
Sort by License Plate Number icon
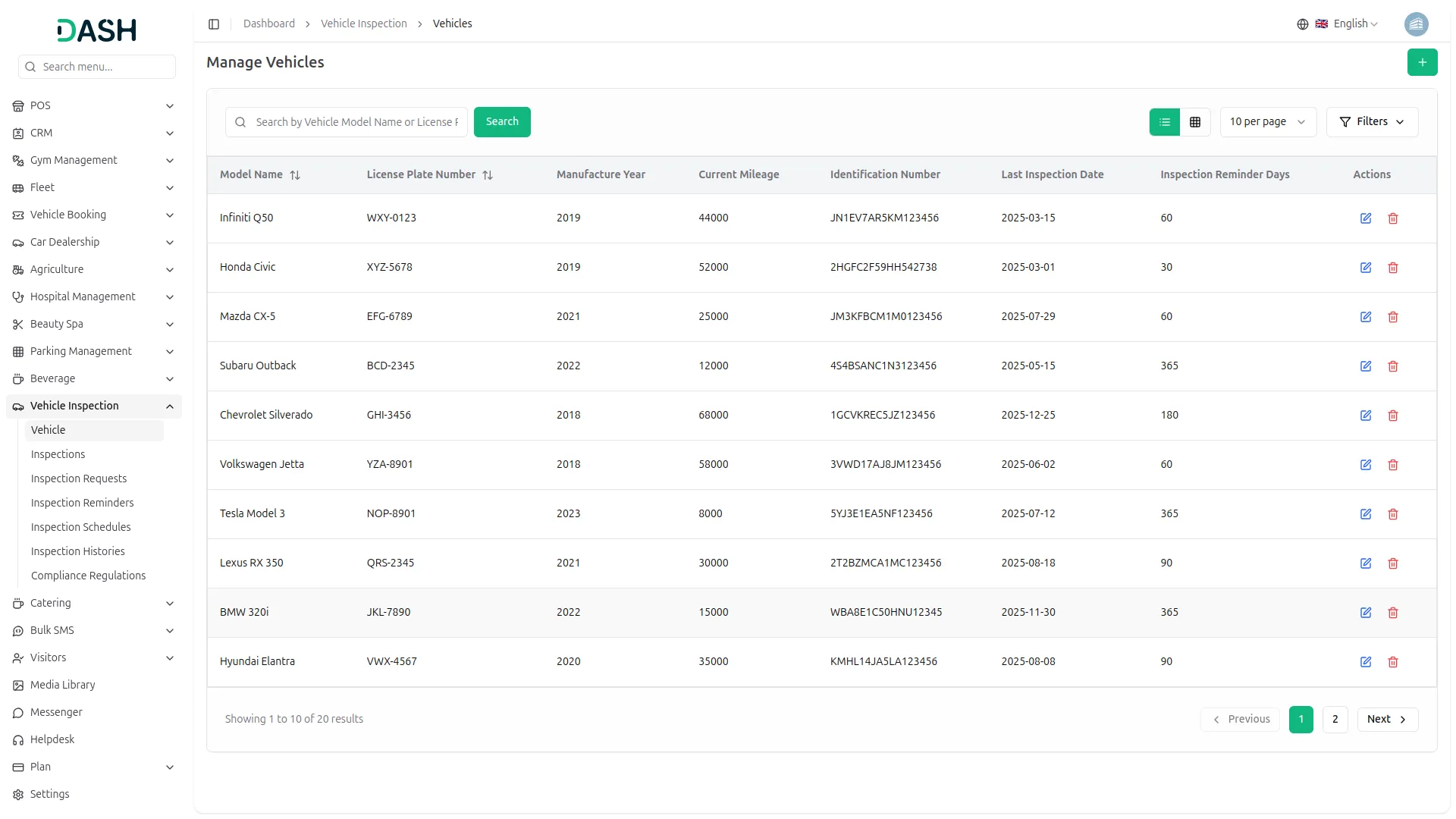(x=488, y=175)
